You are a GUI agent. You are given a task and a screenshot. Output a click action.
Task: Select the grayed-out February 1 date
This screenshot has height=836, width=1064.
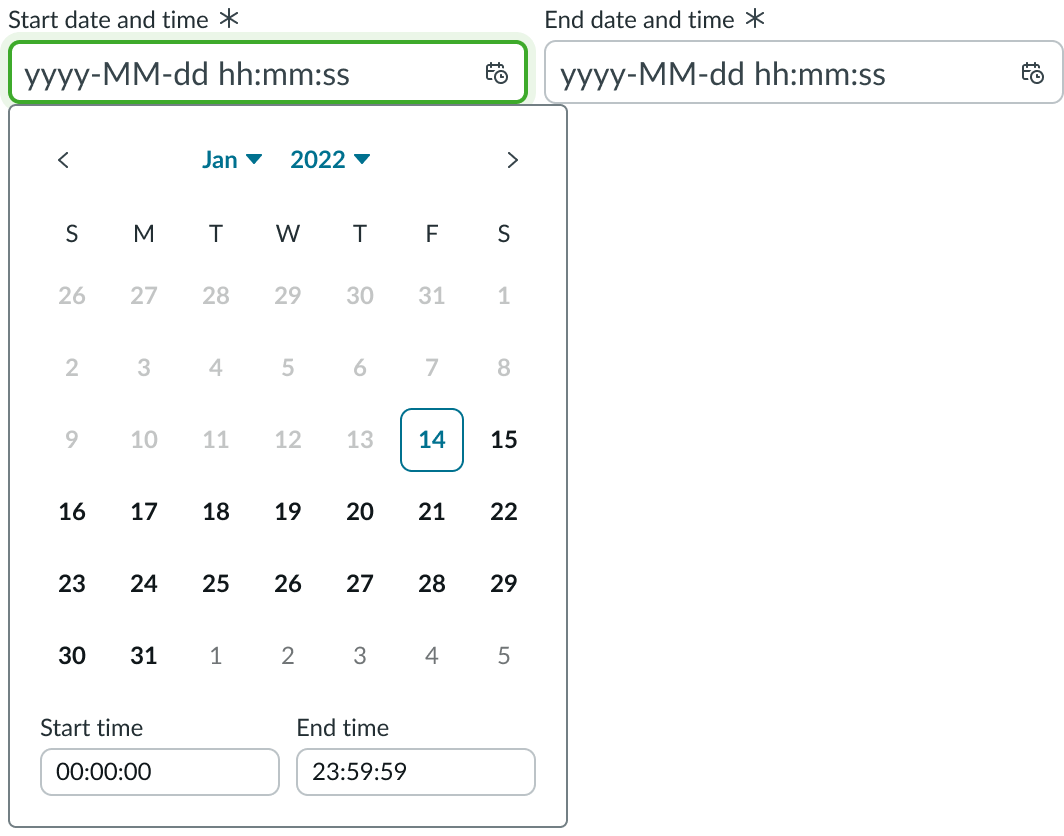[215, 655]
